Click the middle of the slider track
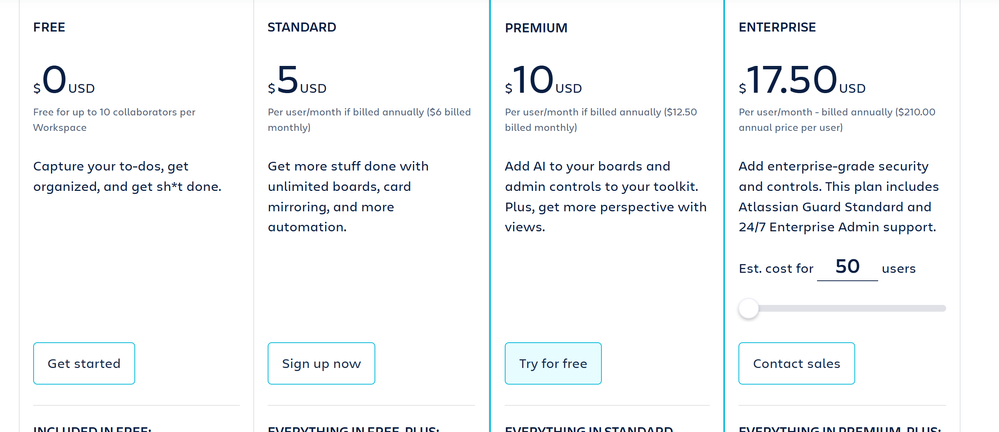This screenshot has width=999, height=432. 842,308
